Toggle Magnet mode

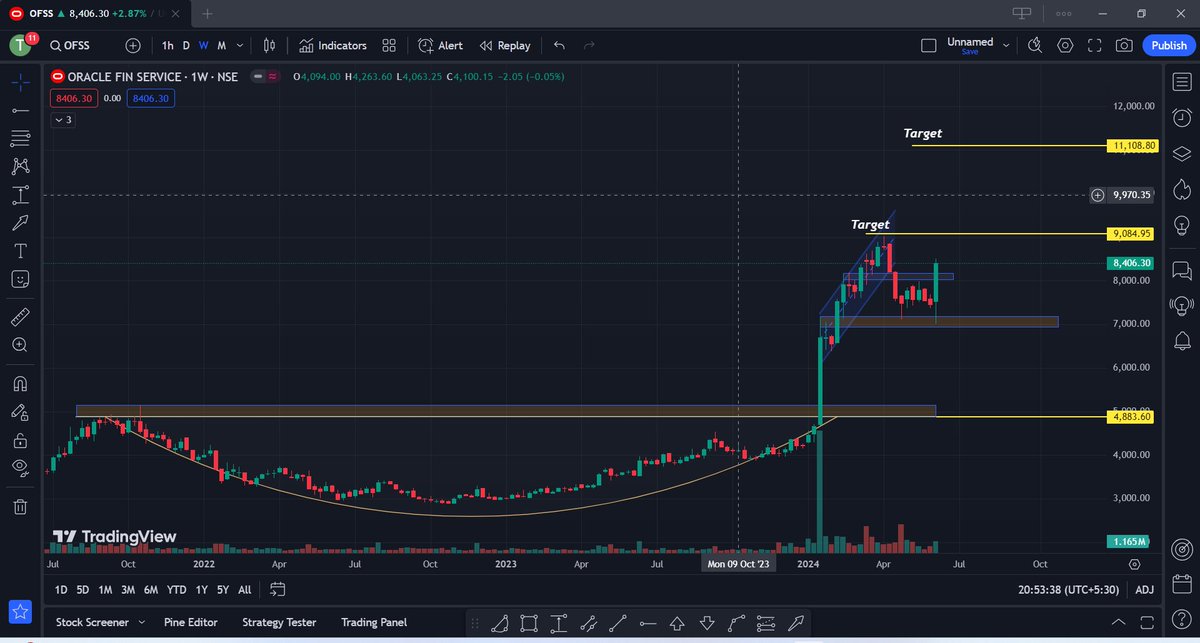(x=20, y=383)
